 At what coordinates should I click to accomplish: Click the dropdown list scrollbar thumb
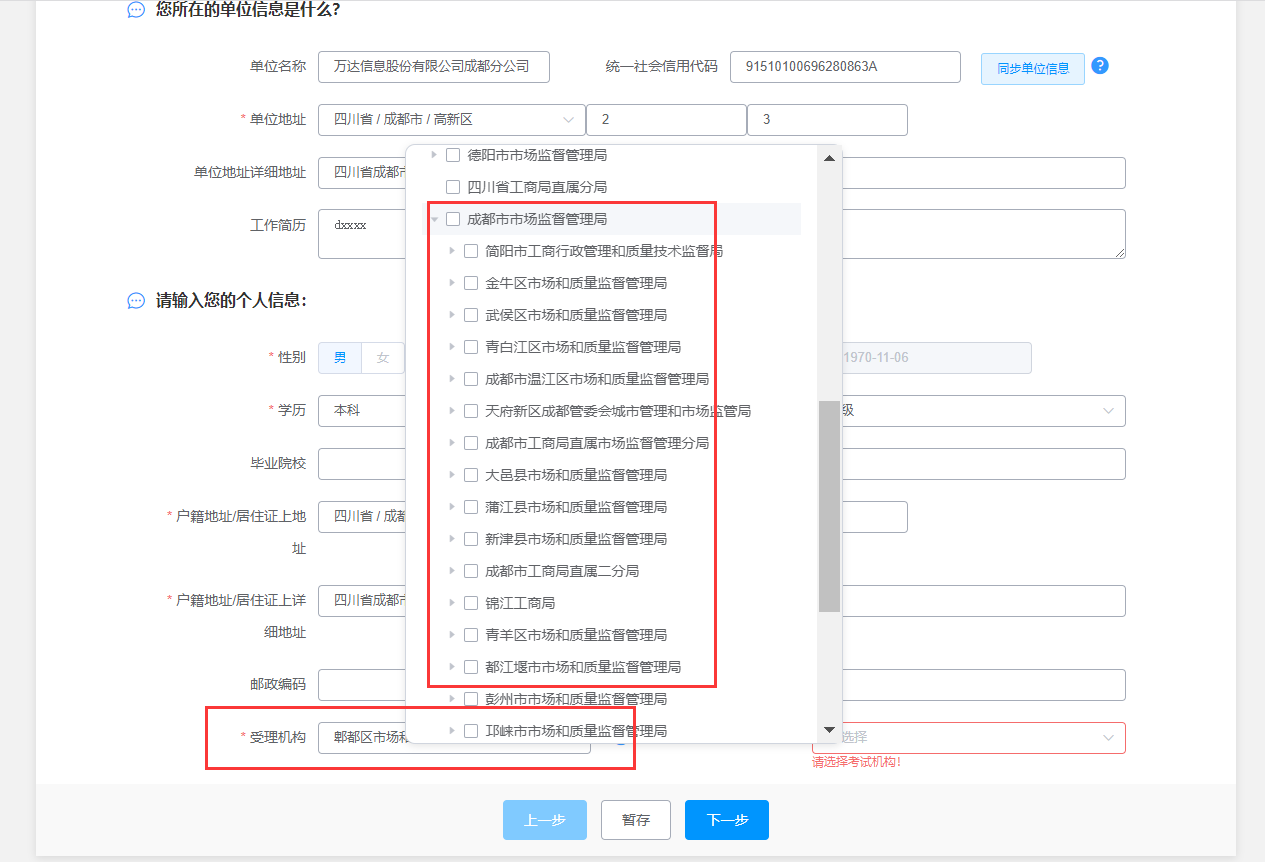click(x=829, y=505)
